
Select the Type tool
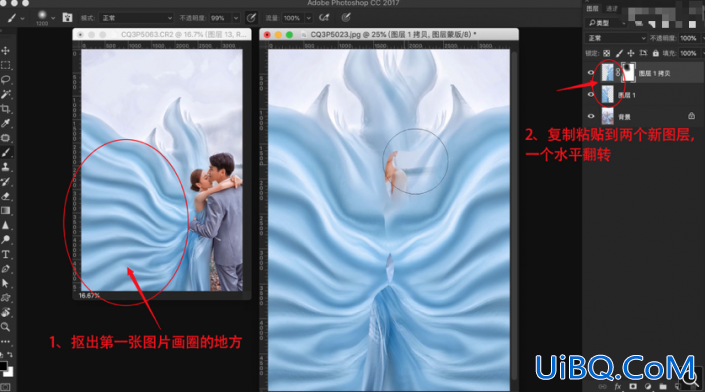(6, 254)
